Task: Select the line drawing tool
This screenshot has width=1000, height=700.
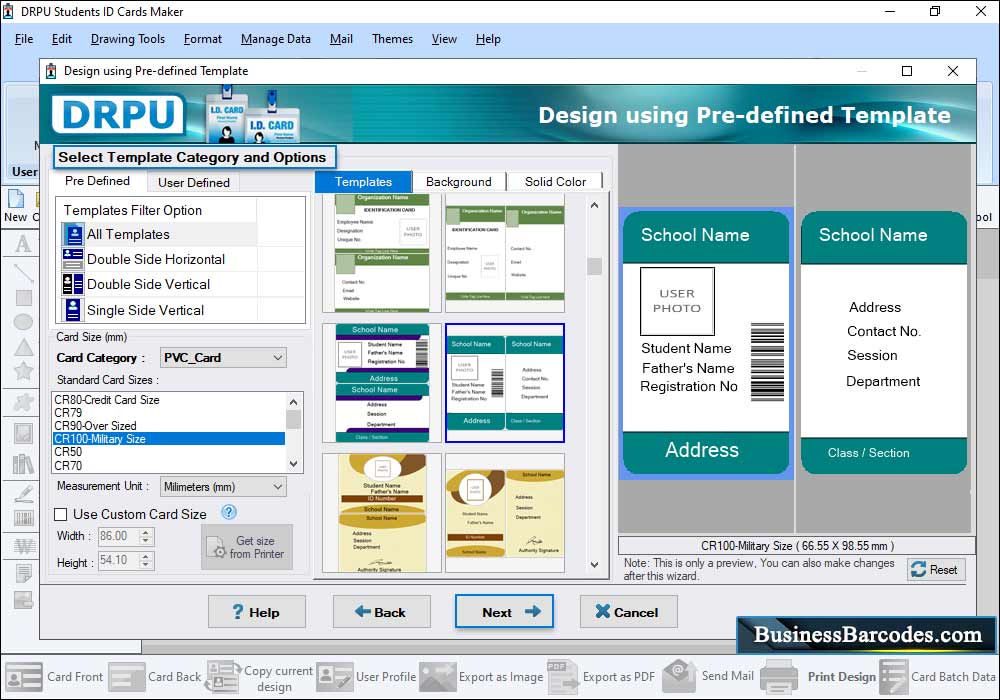Action: (24, 272)
